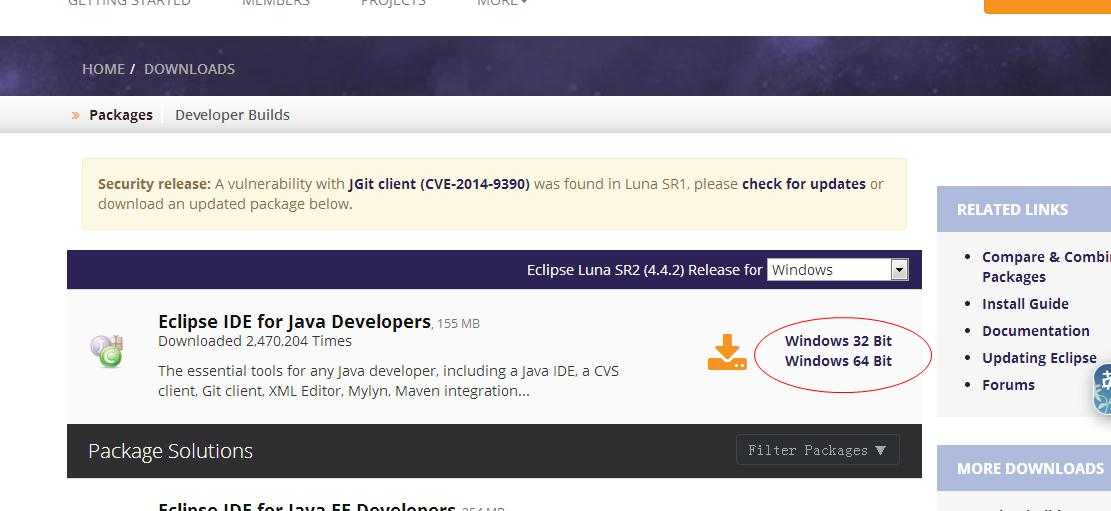The height and width of the screenshot is (511, 1111).
Task: Open the Compare & Combine Packages link
Action: click(x=1047, y=266)
